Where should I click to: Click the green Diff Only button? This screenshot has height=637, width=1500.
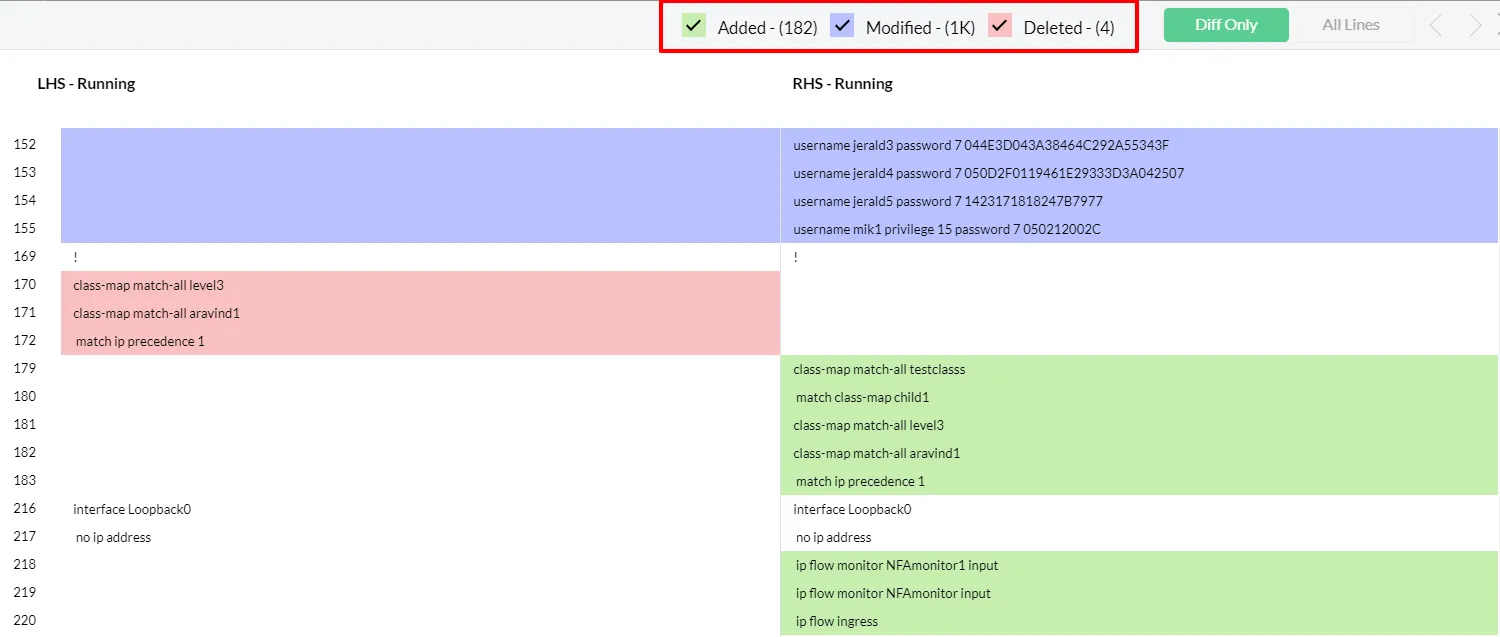[1226, 24]
